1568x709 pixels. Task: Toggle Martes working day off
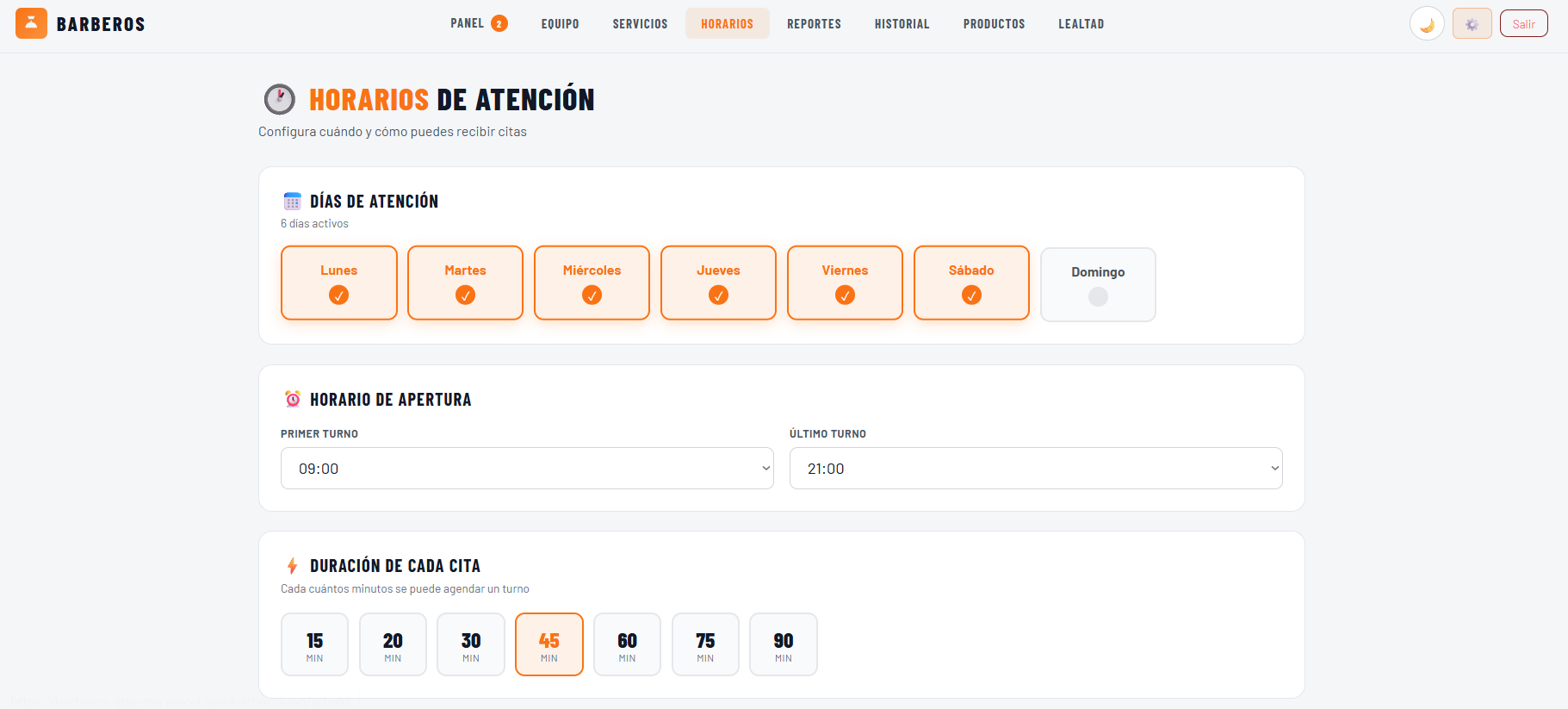click(x=465, y=283)
